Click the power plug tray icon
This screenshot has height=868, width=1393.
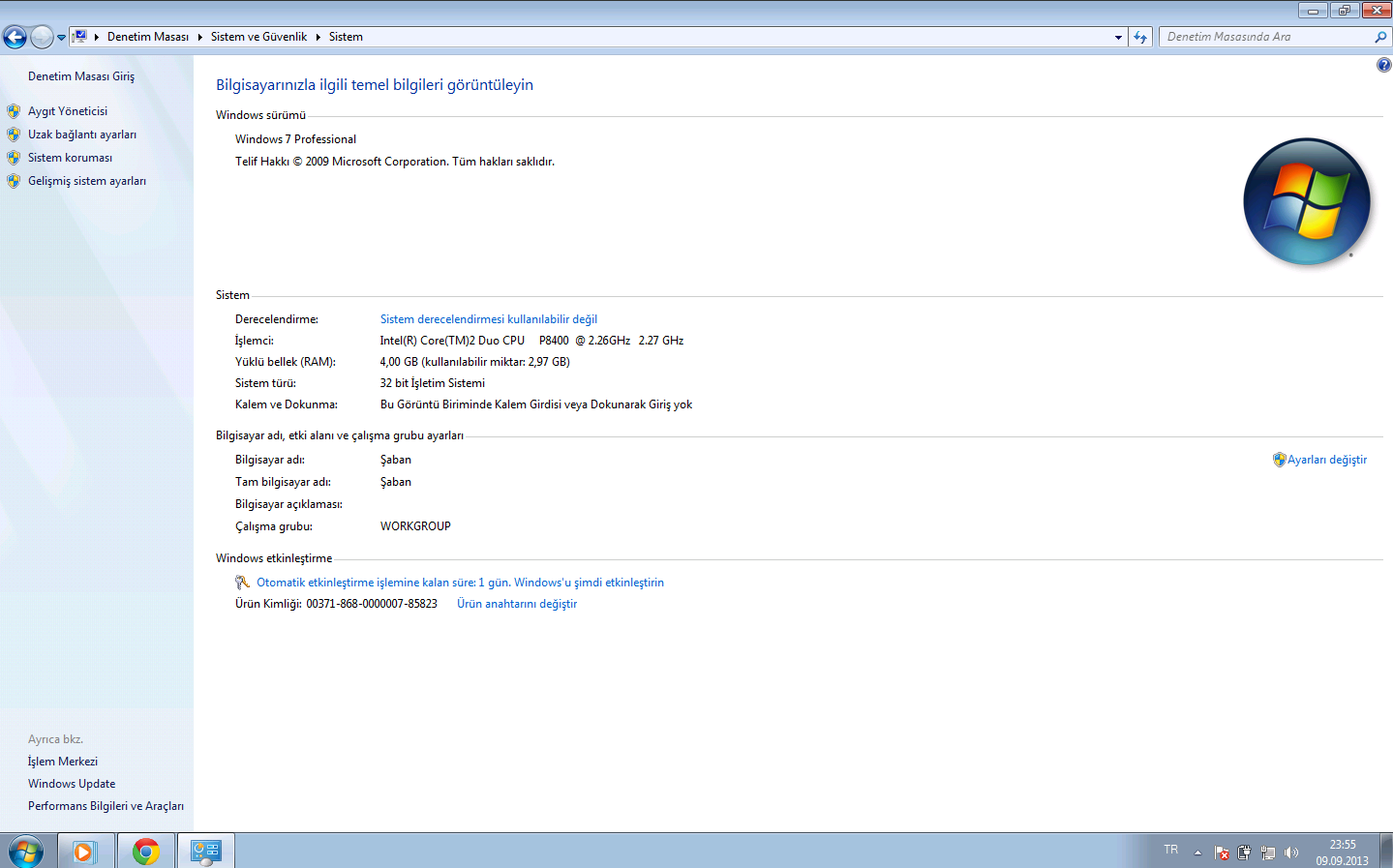(1244, 853)
